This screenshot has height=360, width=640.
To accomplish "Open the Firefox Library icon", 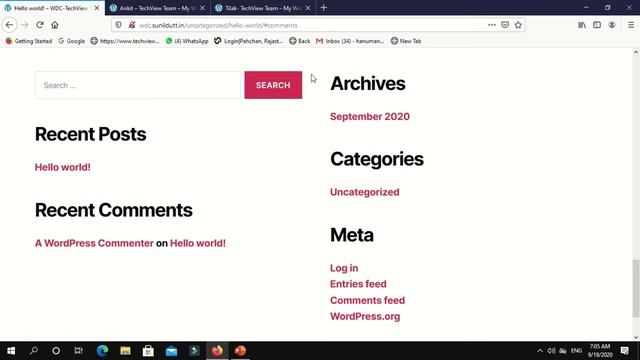I will point(582,25).
